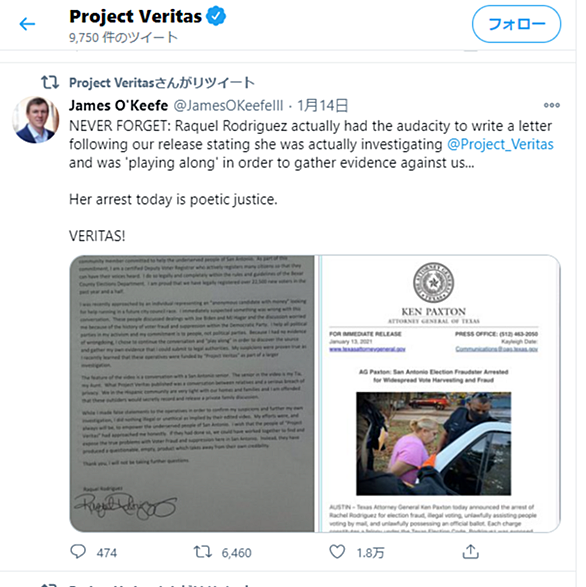The image size is (586, 587).
Task: Click the Project Veritas verified badge
Action: click(x=216, y=16)
